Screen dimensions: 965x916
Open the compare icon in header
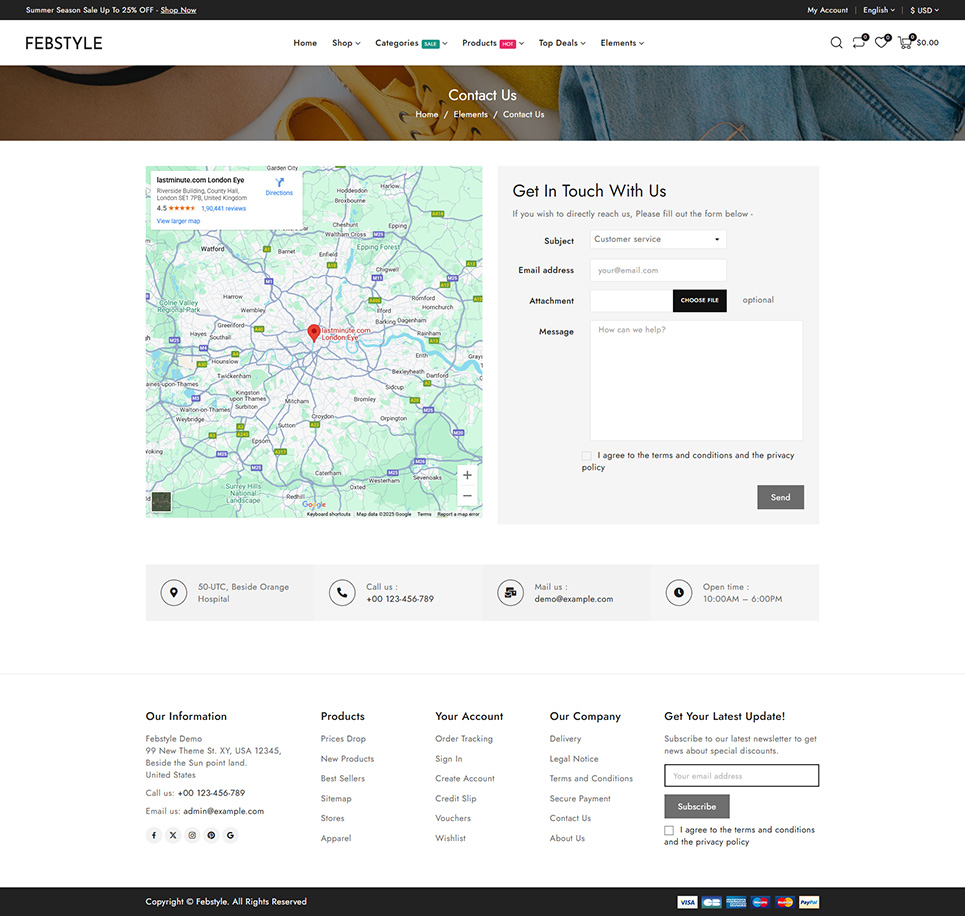pyautogui.click(x=858, y=43)
